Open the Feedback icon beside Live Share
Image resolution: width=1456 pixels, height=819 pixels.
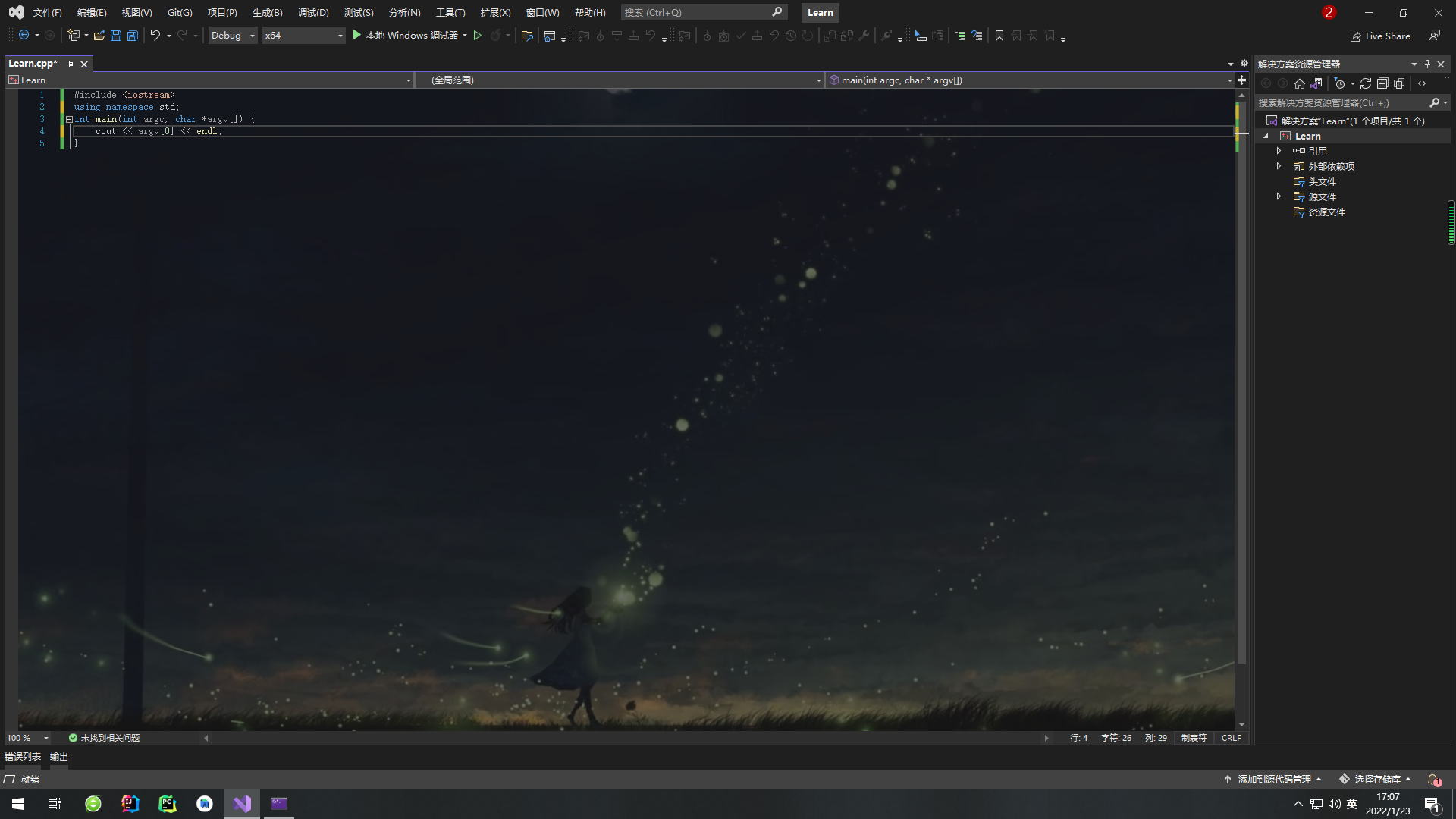click(1435, 36)
